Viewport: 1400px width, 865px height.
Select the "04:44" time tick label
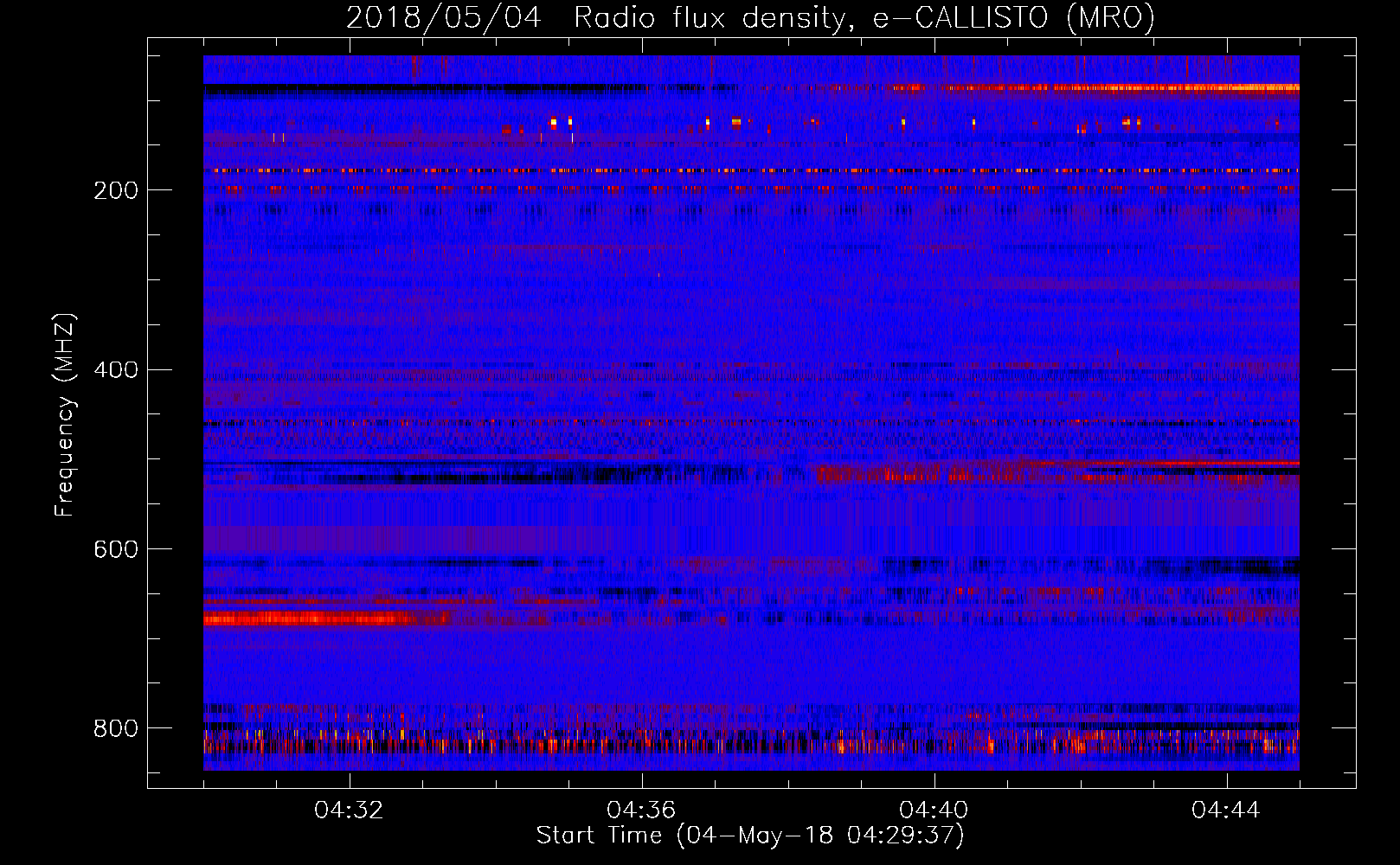coord(1227,811)
